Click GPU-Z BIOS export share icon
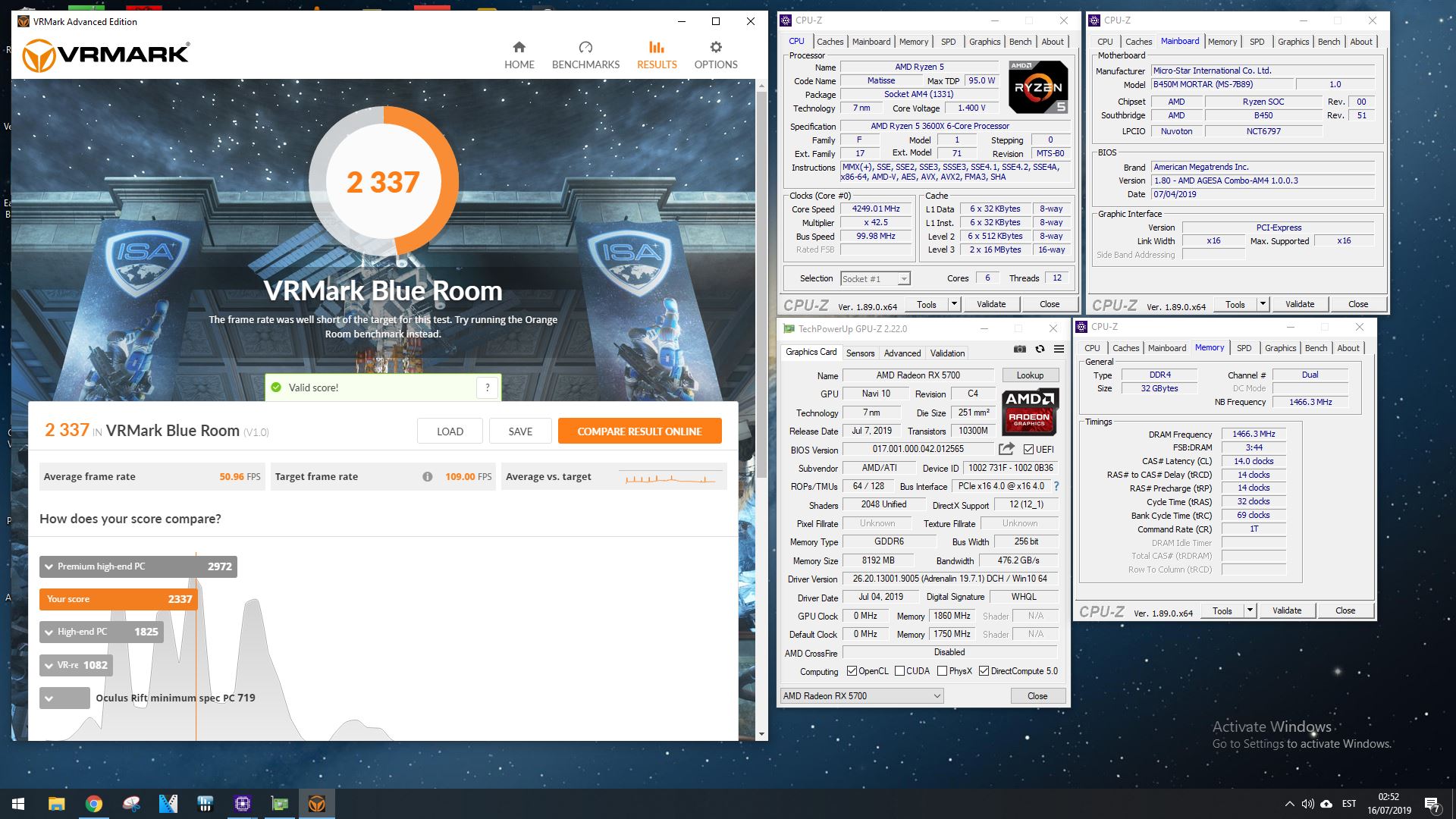Viewport: 1456px width, 819px height. [x=1006, y=449]
